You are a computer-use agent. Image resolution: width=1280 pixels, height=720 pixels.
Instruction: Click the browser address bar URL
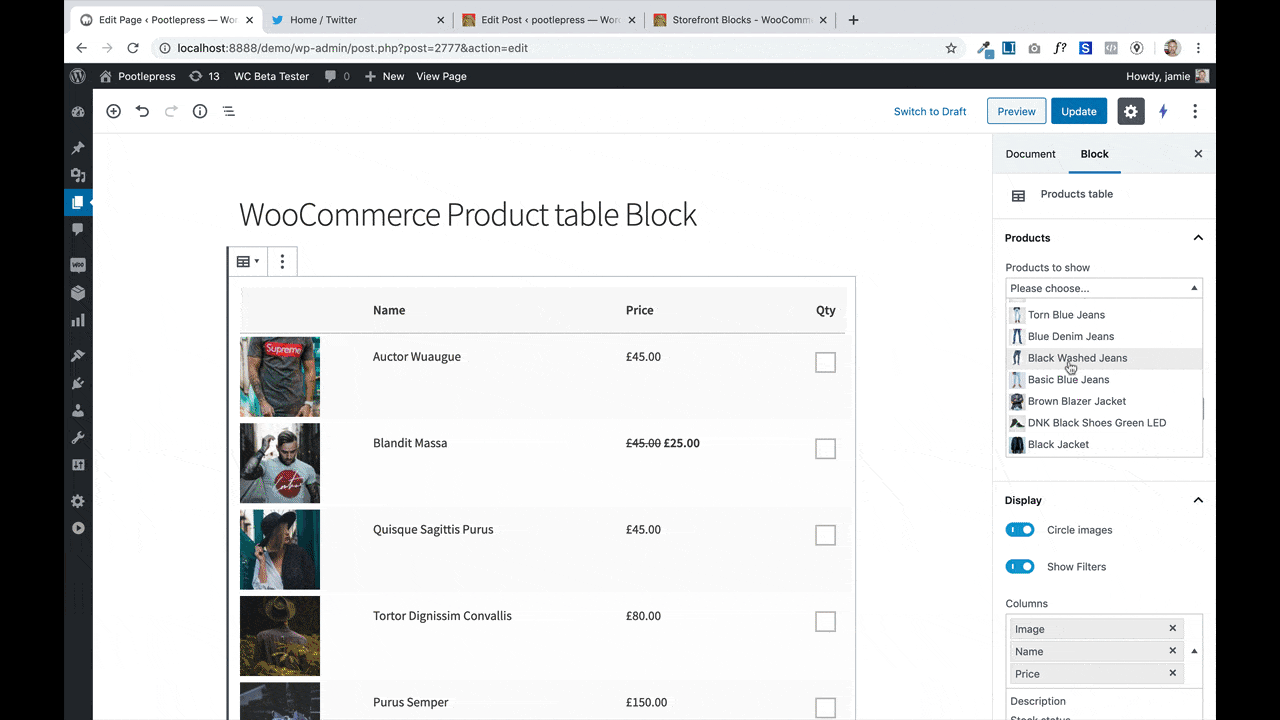(352, 48)
